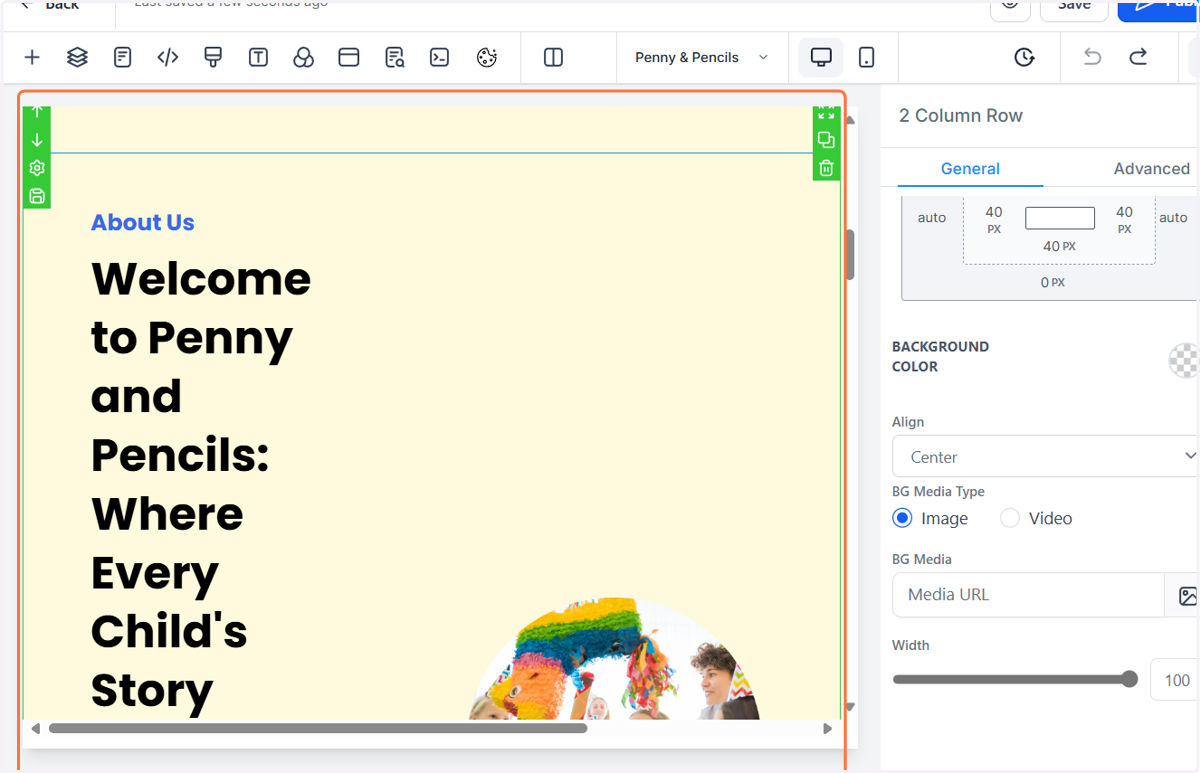Screen dimensions: 1200x773
Task: Delete the row with trash icon
Action: click(826, 168)
